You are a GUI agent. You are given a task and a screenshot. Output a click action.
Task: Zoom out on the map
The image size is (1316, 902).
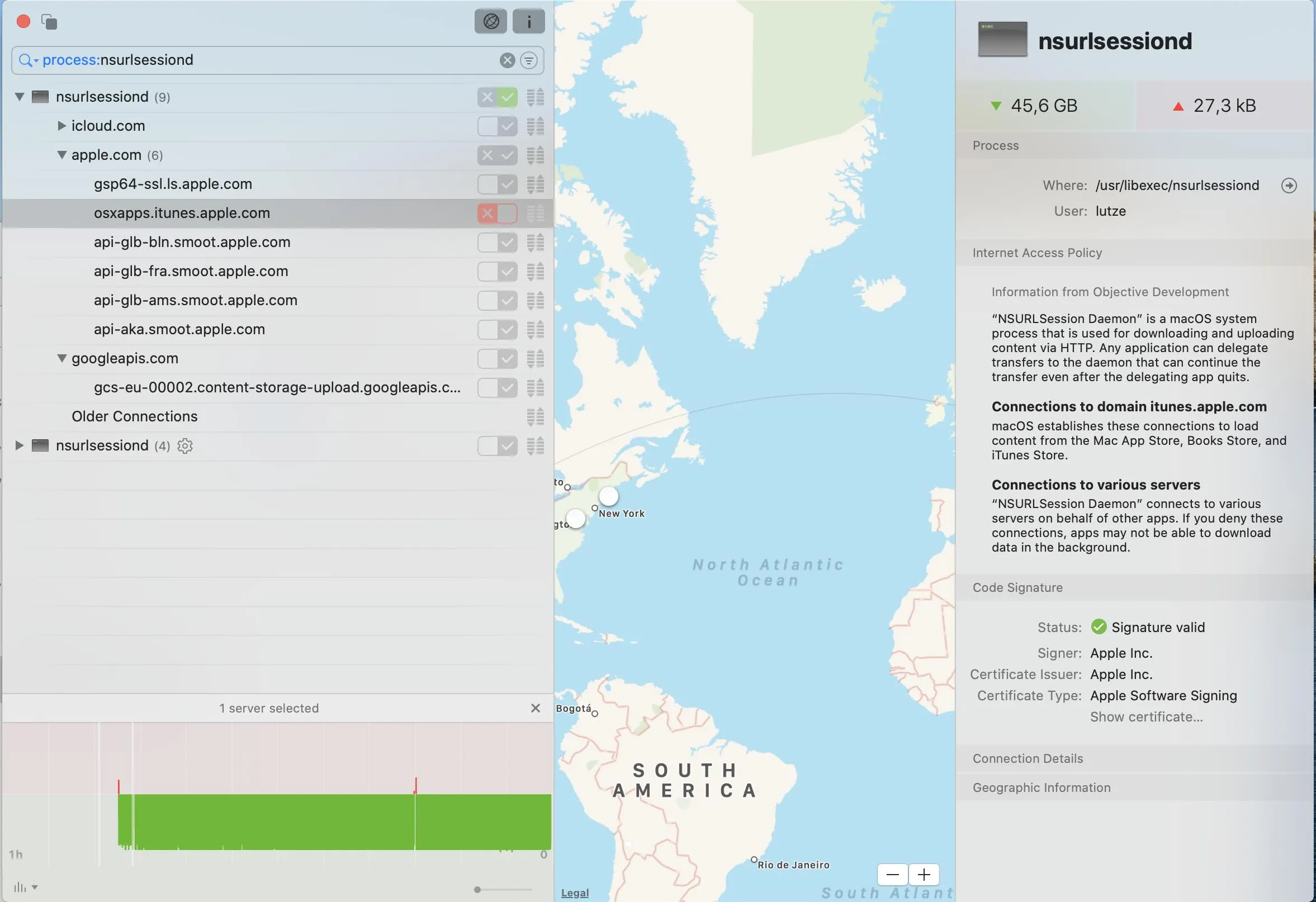point(892,874)
